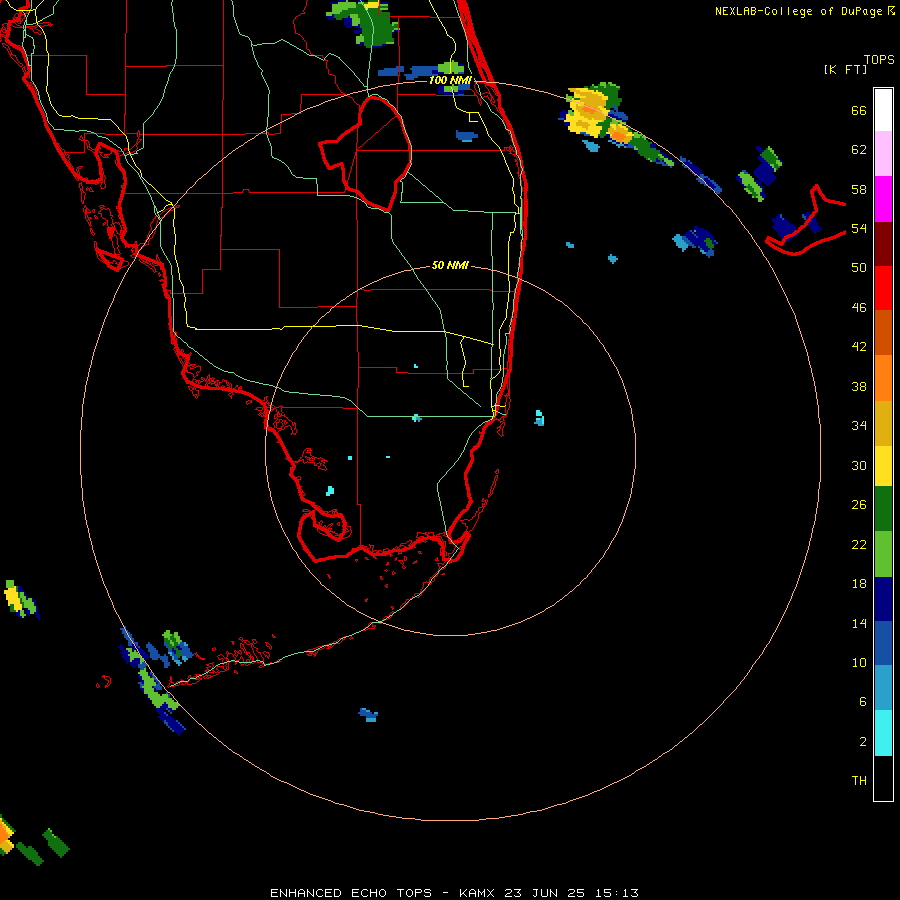
Task: Click the 34 scale value
Action: (x=859, y=426)
